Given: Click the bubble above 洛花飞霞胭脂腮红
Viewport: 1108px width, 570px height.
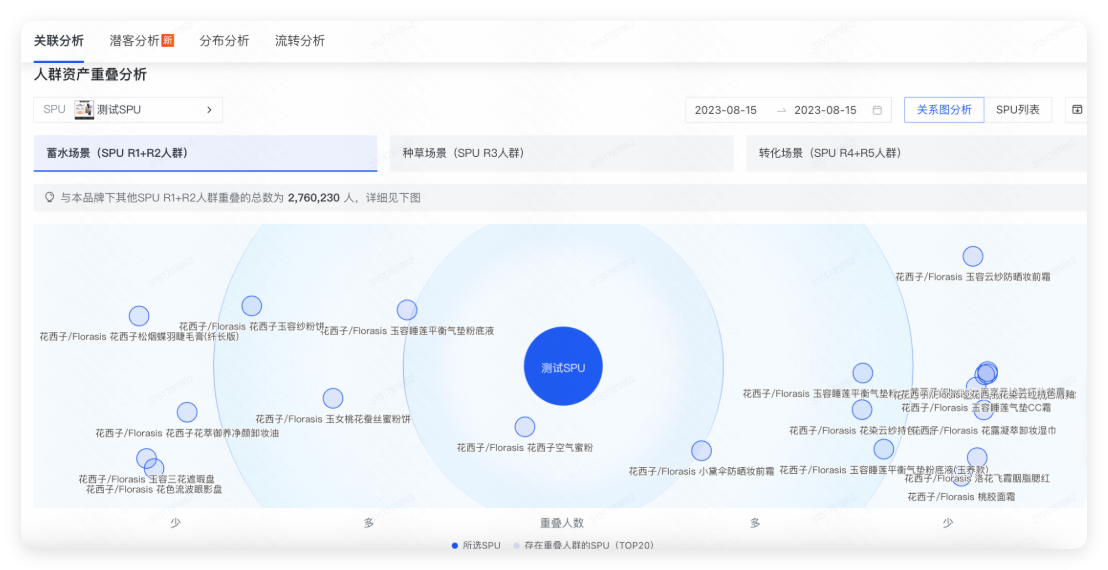Looking at the screenshot, I should tap(977, 458).
